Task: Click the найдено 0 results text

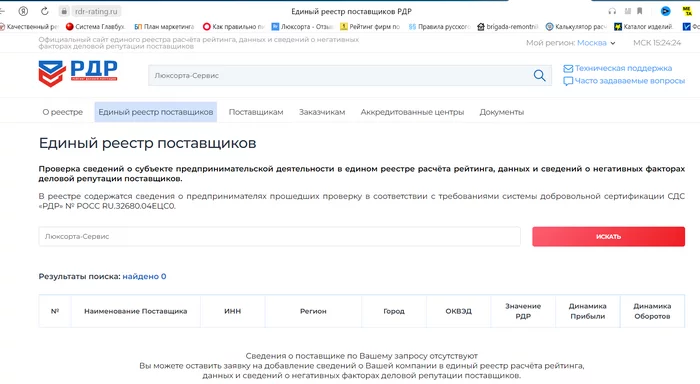Action: coord(144,276)
